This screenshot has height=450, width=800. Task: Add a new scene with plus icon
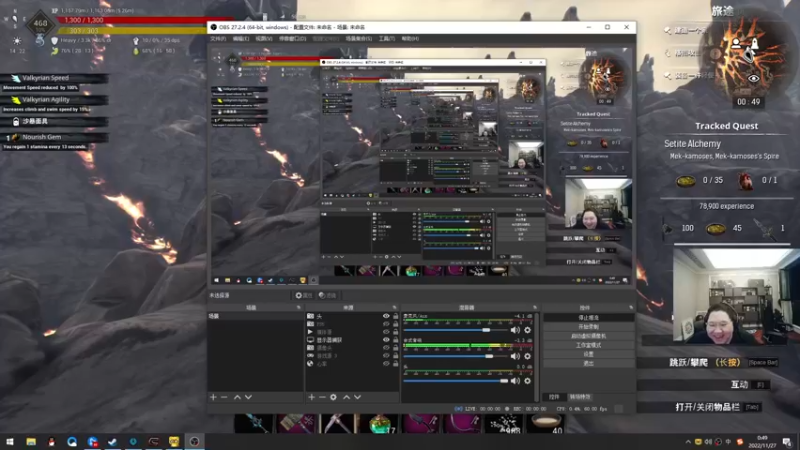pos(213,397)
